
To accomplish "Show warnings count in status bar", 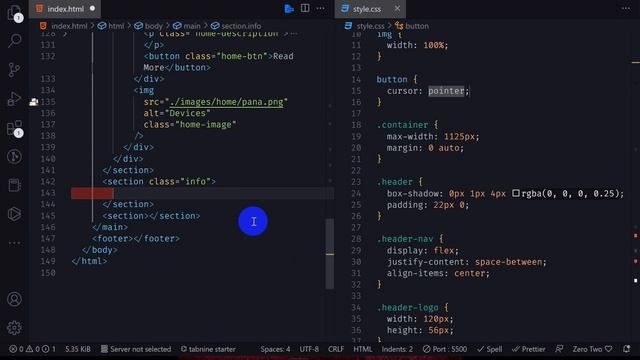I will [x=33, y=349].
